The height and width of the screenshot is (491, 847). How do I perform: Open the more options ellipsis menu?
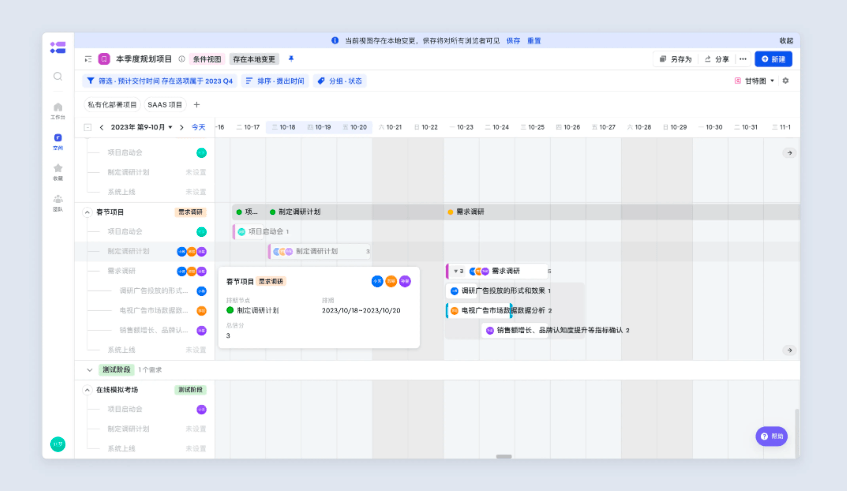tap(743, 59)
